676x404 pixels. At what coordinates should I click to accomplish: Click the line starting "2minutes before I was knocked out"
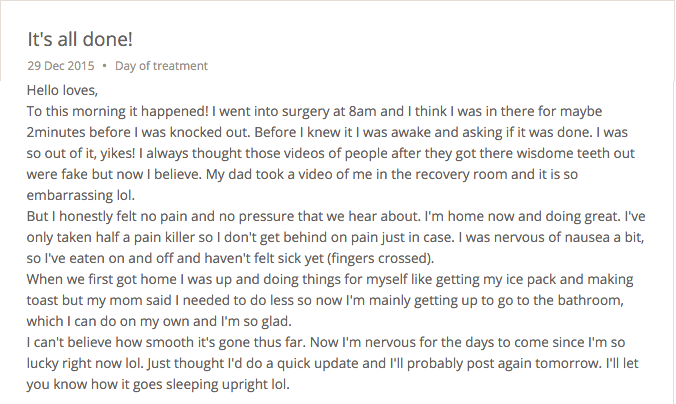pos(329,132)
